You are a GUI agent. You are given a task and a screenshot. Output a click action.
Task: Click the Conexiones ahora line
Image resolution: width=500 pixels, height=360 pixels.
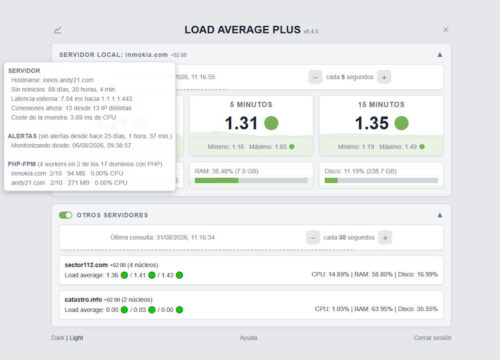[71, 108]
